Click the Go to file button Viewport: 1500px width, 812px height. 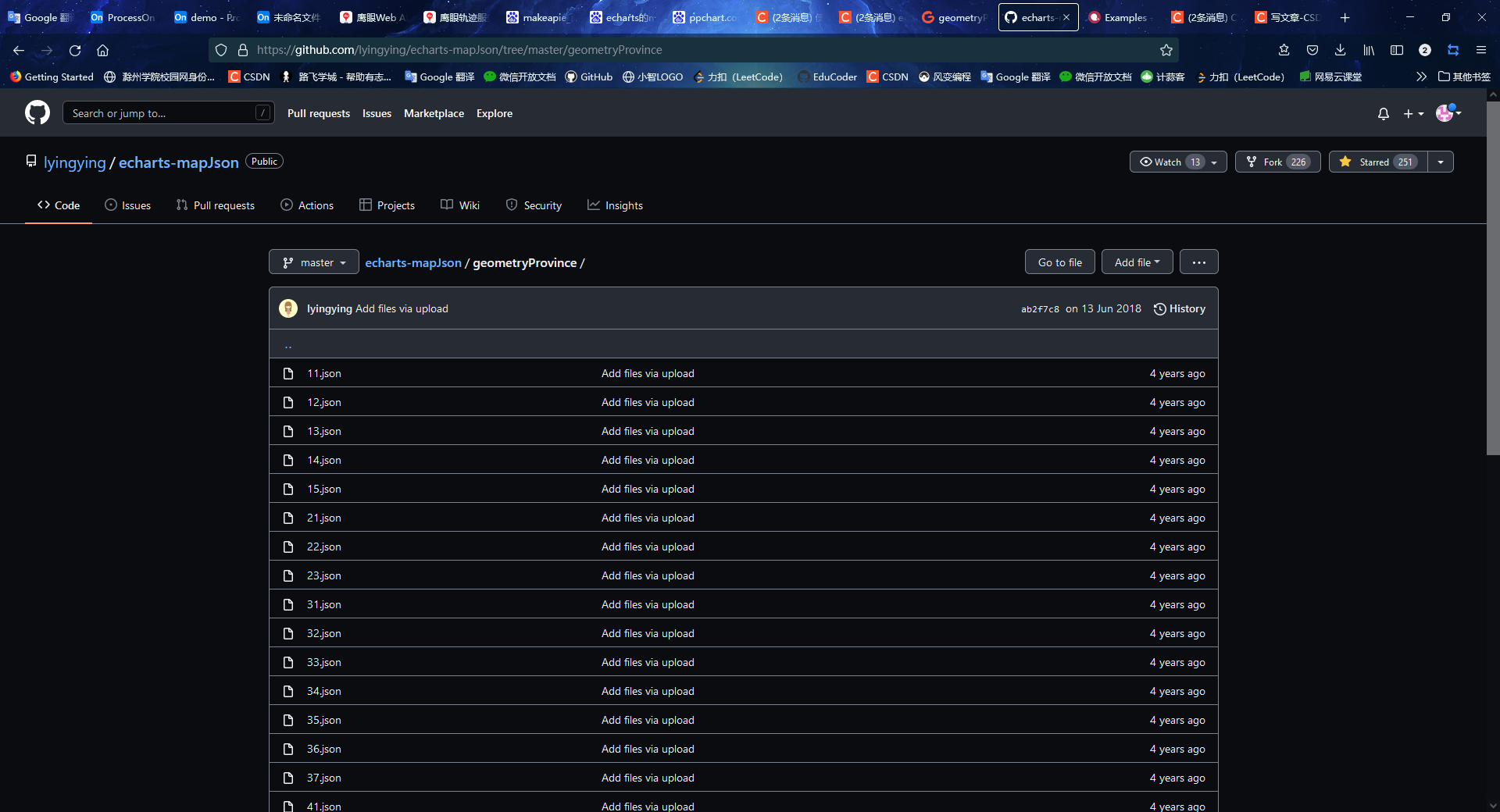tap(1060, 262)
